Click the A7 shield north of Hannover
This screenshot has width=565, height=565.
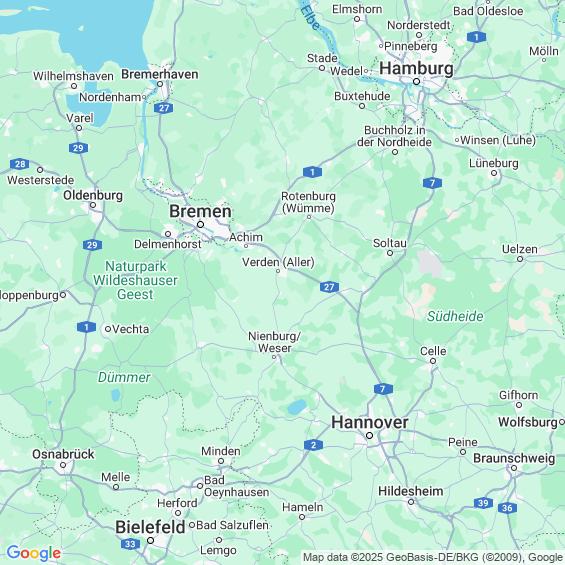click(x=383, y=389)
